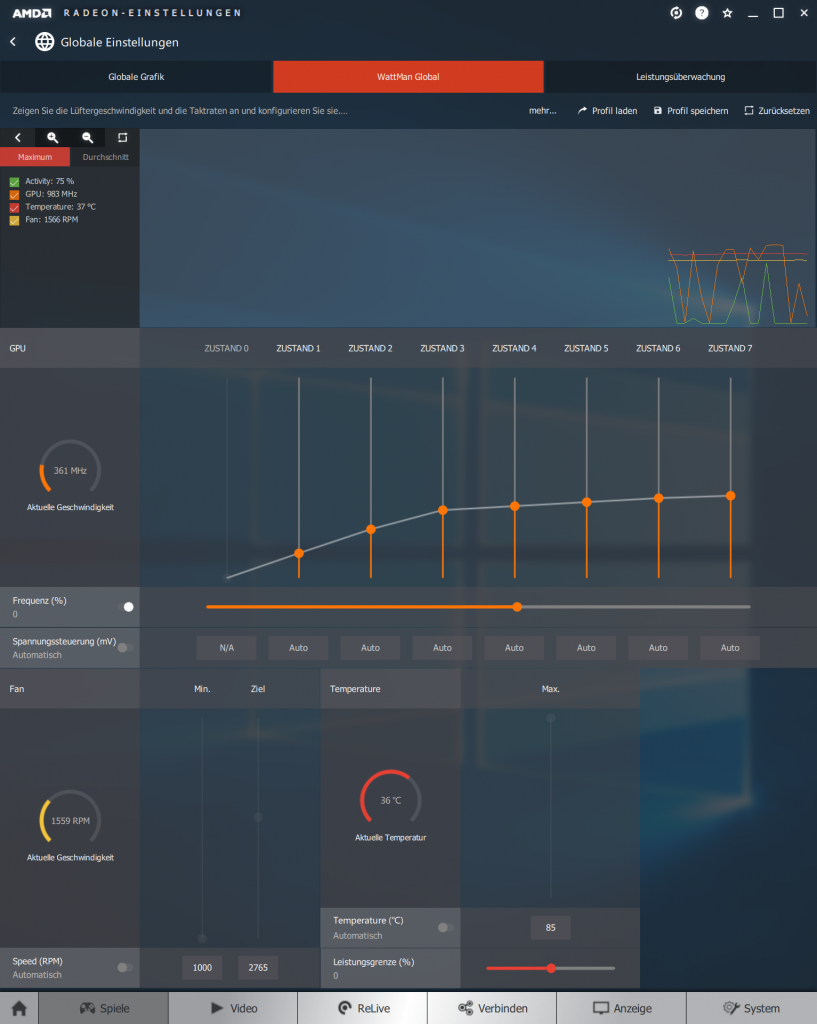Select the Durchschnitt graph tab
Image resolution: width=817 pixels, height=1024 pixels.
[x=105, y=157]
